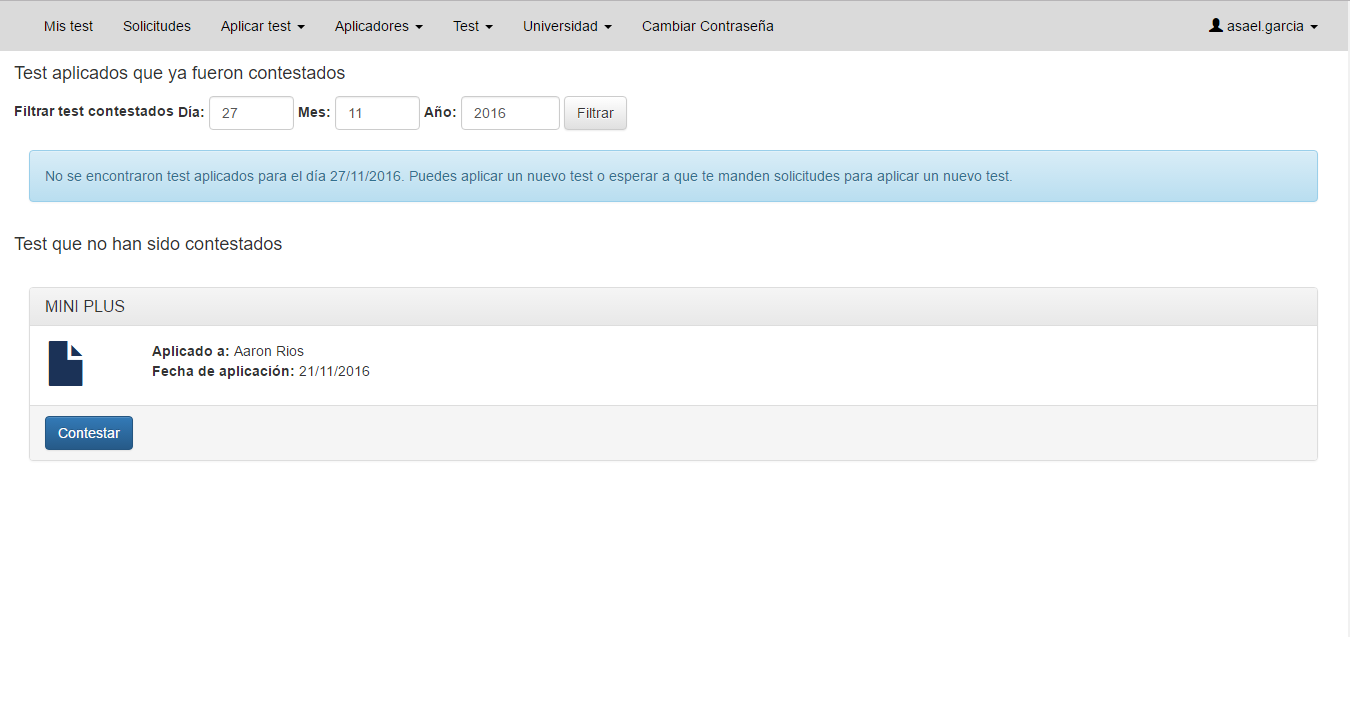Click the user profile icon beside asael.garcia
Viewport: 1350px width, 716px height.
click(1216, 26)
